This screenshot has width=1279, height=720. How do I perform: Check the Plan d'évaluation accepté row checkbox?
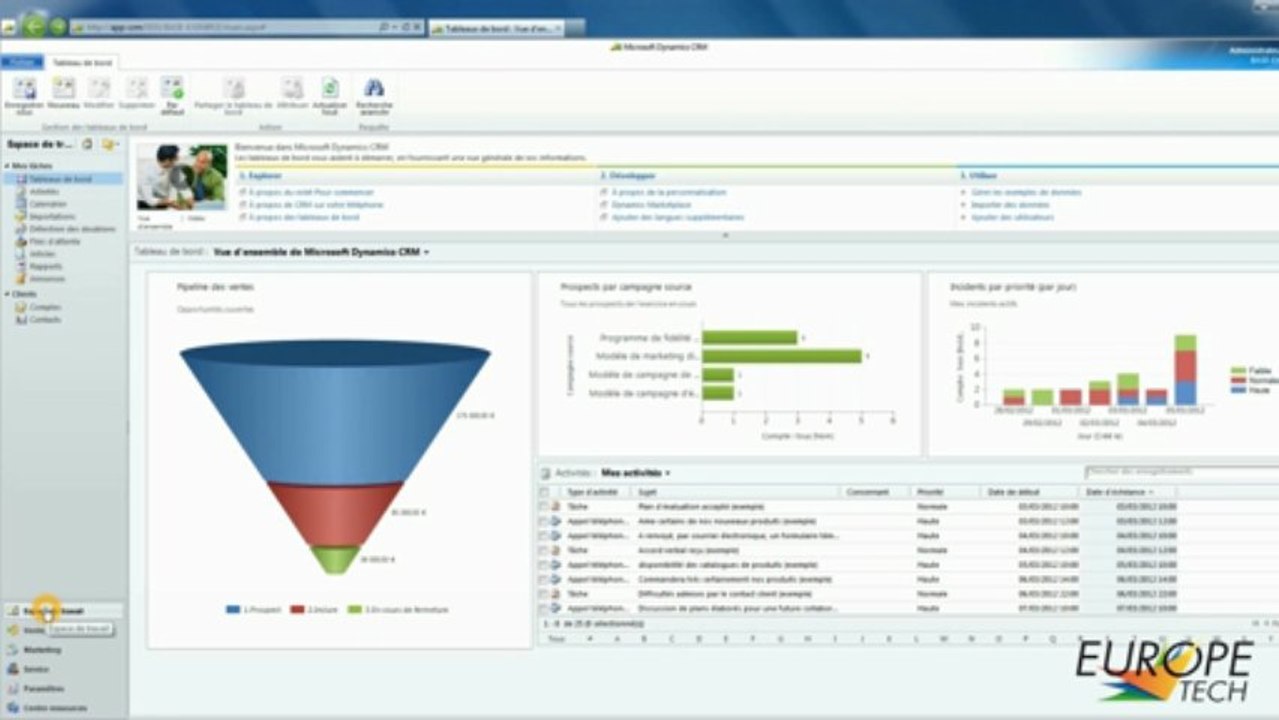544,507
